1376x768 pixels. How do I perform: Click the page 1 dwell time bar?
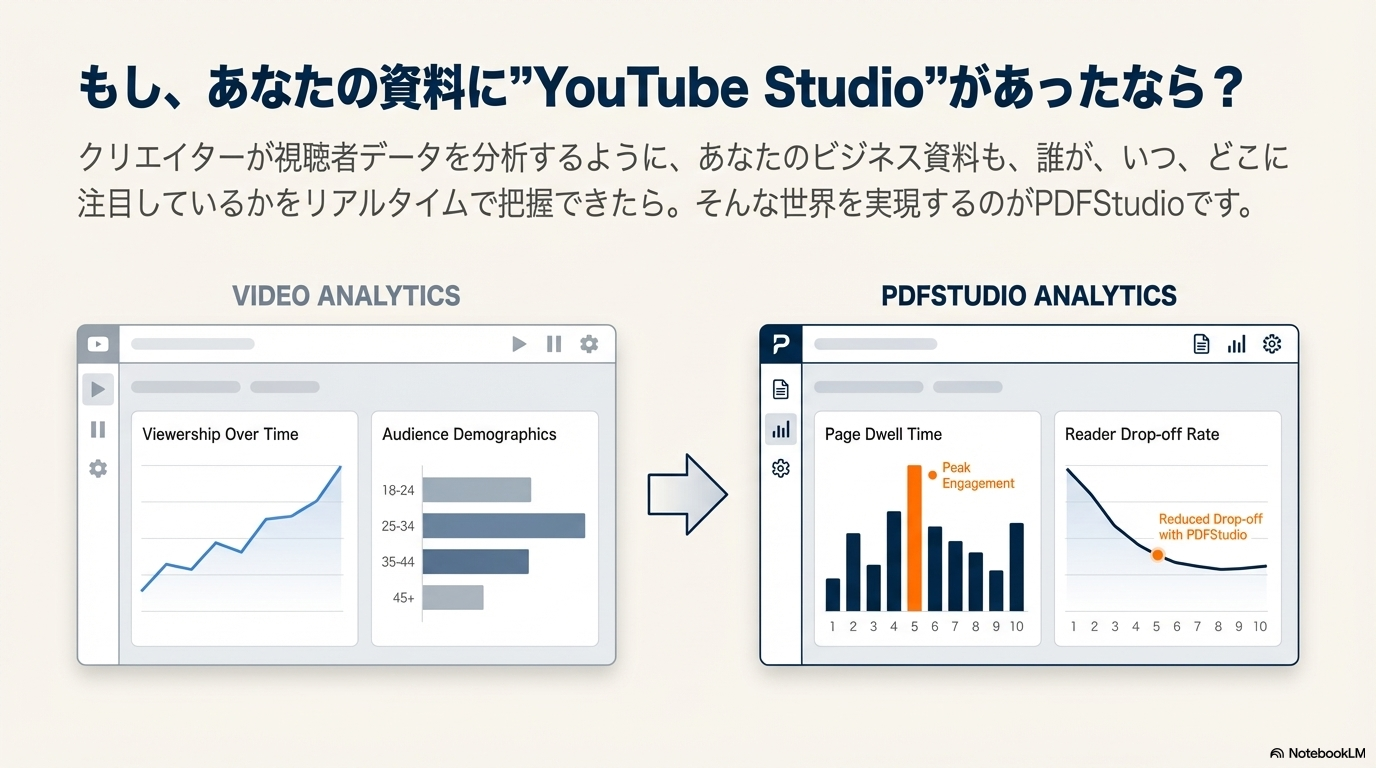833,595
